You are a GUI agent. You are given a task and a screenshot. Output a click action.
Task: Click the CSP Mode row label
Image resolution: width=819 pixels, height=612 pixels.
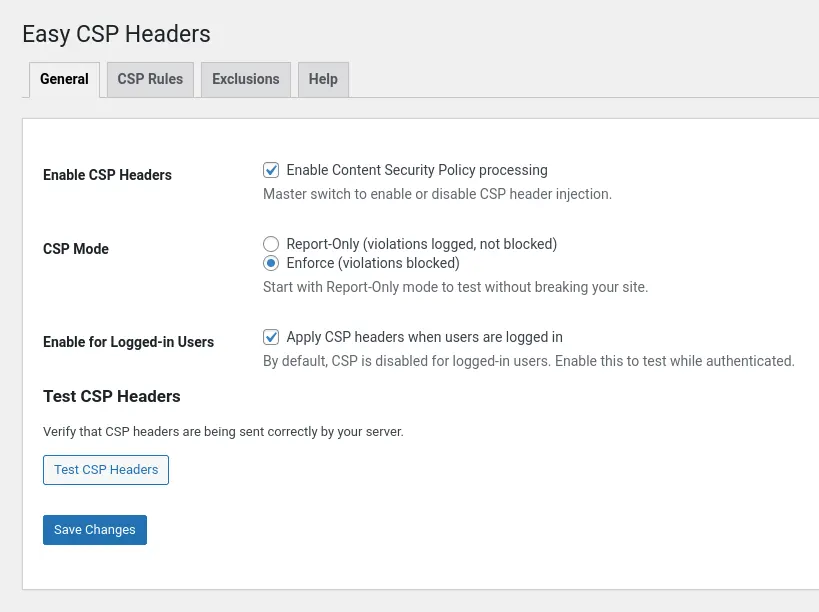point(76,249)
